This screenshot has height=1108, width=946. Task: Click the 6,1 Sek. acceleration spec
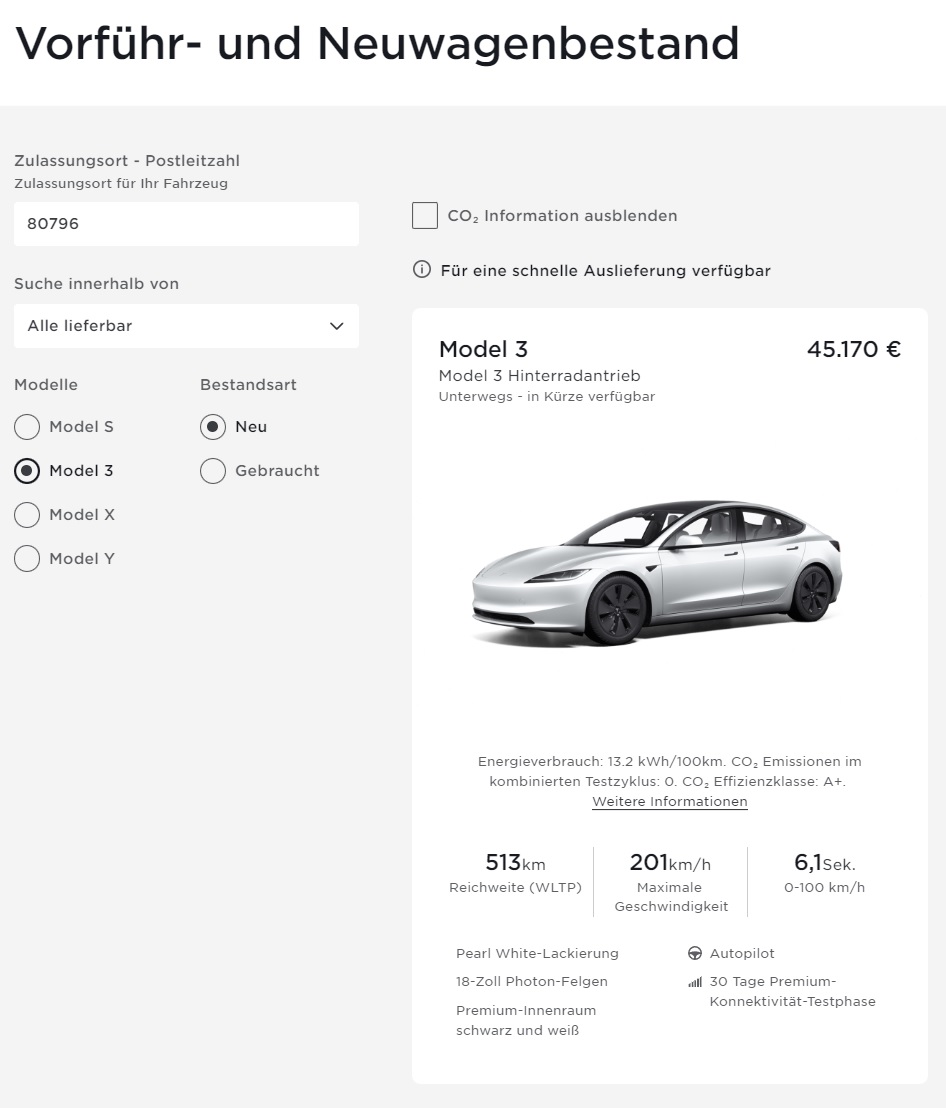tap(824, 862)
